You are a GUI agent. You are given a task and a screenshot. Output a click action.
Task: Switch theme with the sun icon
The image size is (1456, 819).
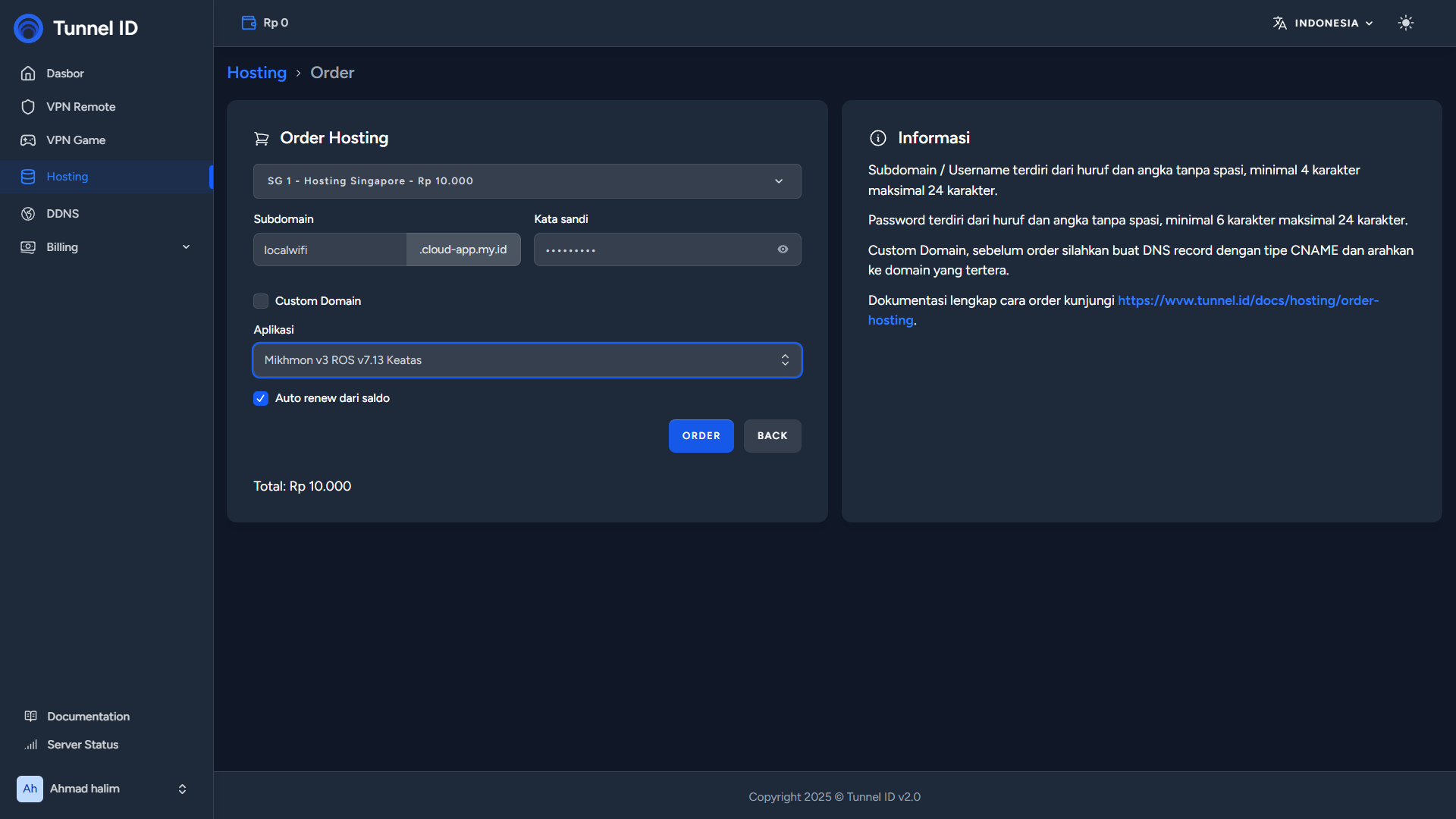[1405, 23]
